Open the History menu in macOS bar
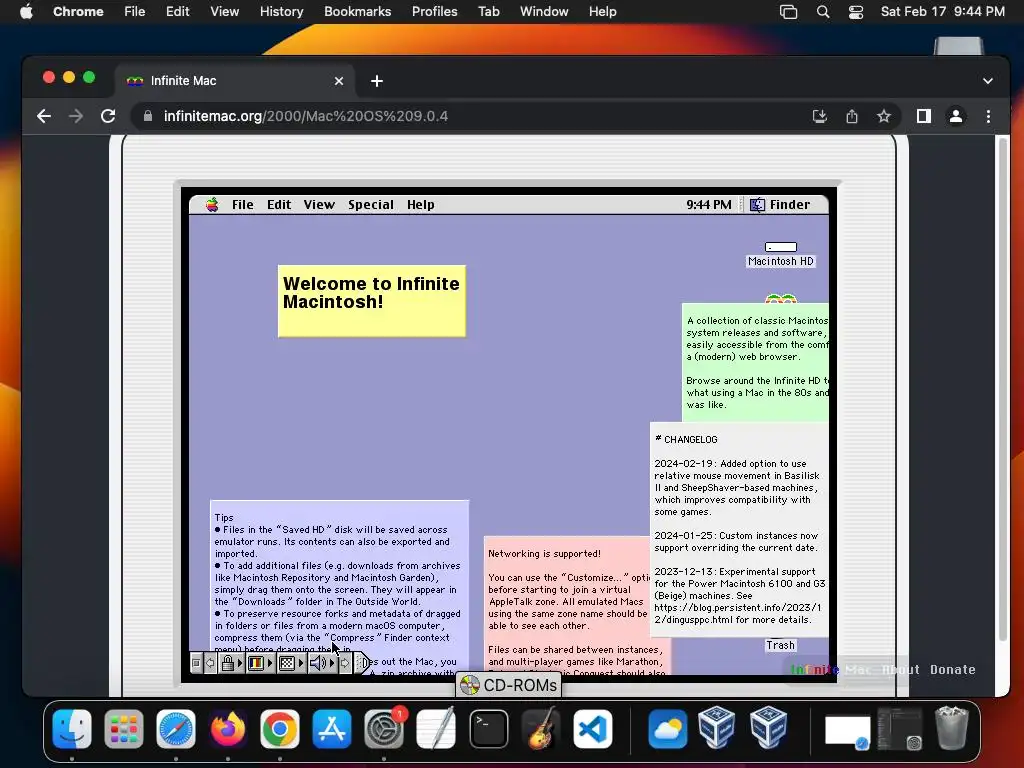This screenshot has width=1024, height=768. (x=281, y=12)
